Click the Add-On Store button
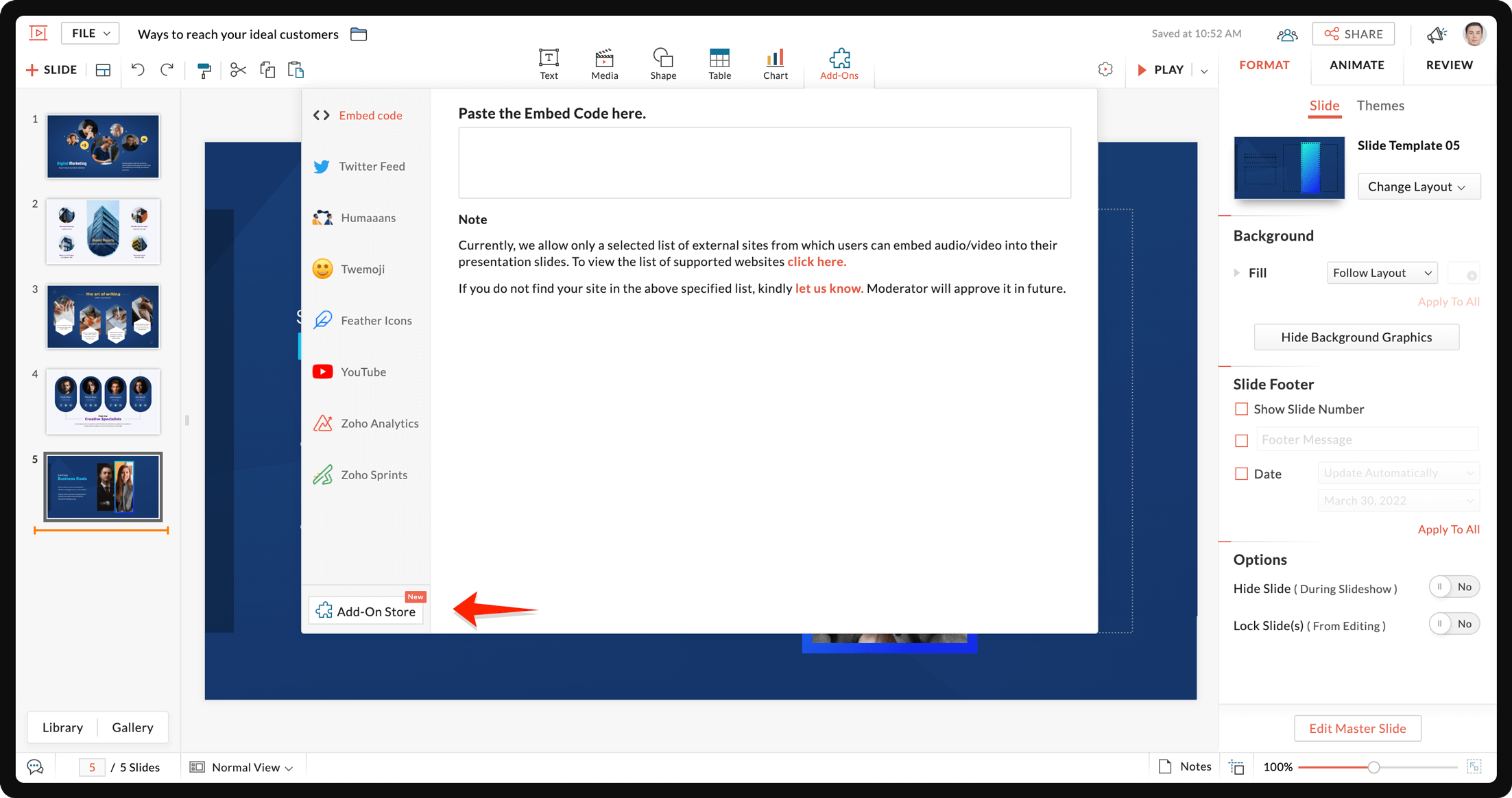 (366, 611)
